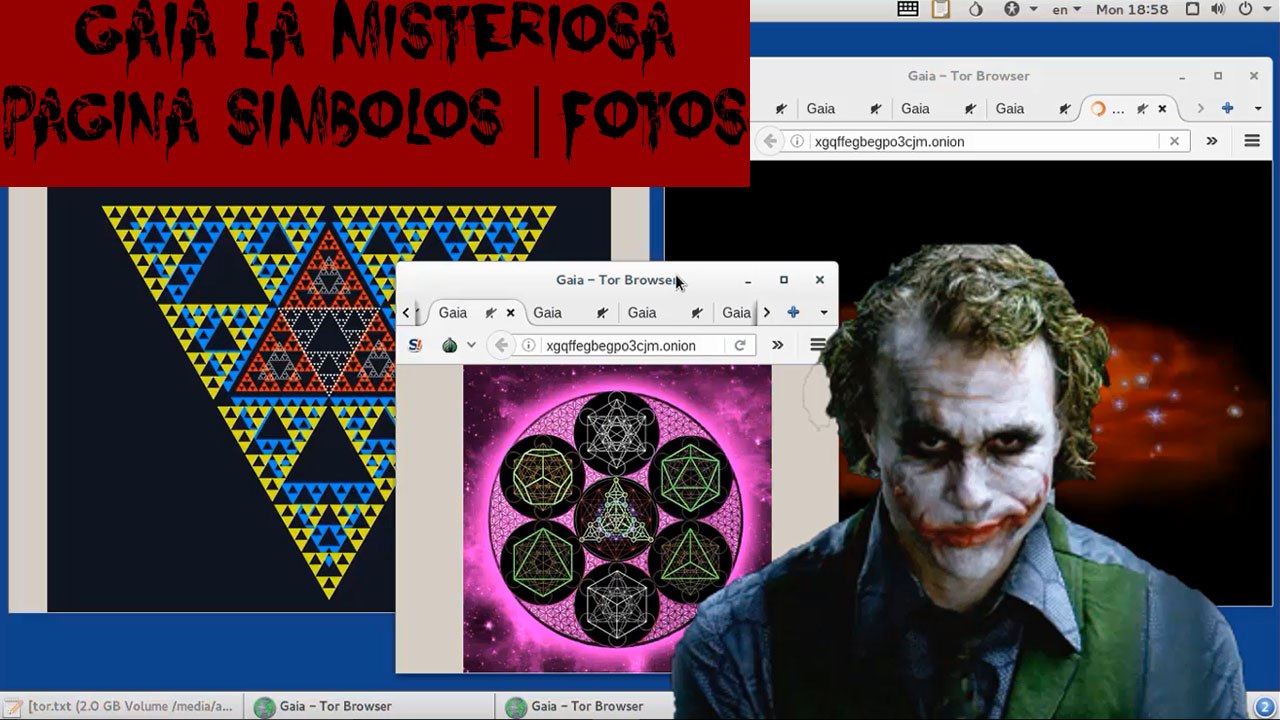Open the hamburger menu in front window

(x=818, y=345)
